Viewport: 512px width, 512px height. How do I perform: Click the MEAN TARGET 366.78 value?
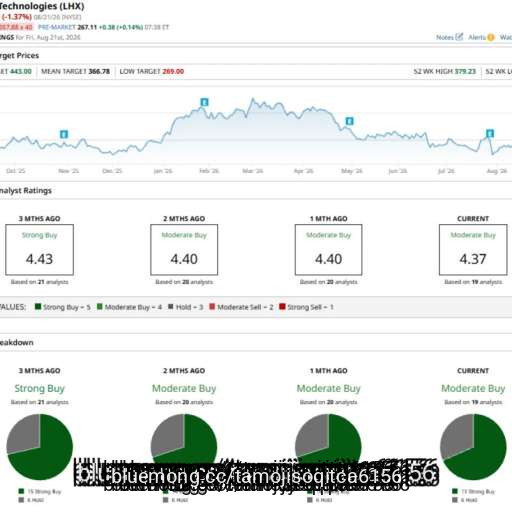pyautogui.click(x=99, y=71)
